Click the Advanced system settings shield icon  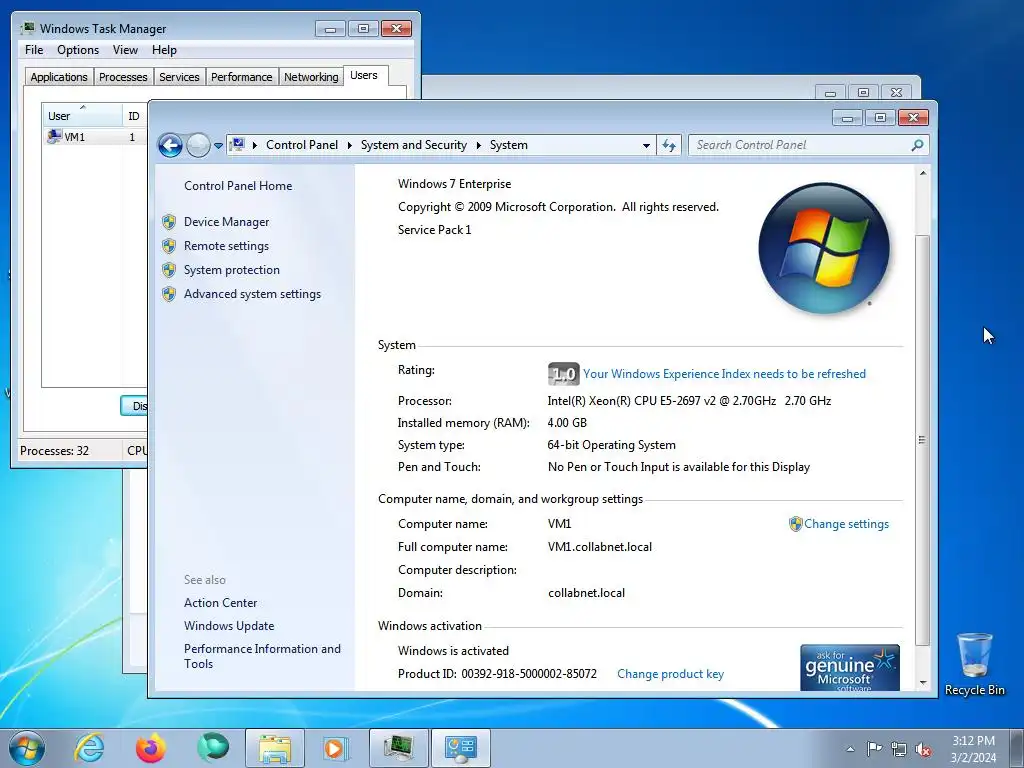[169, 295]
